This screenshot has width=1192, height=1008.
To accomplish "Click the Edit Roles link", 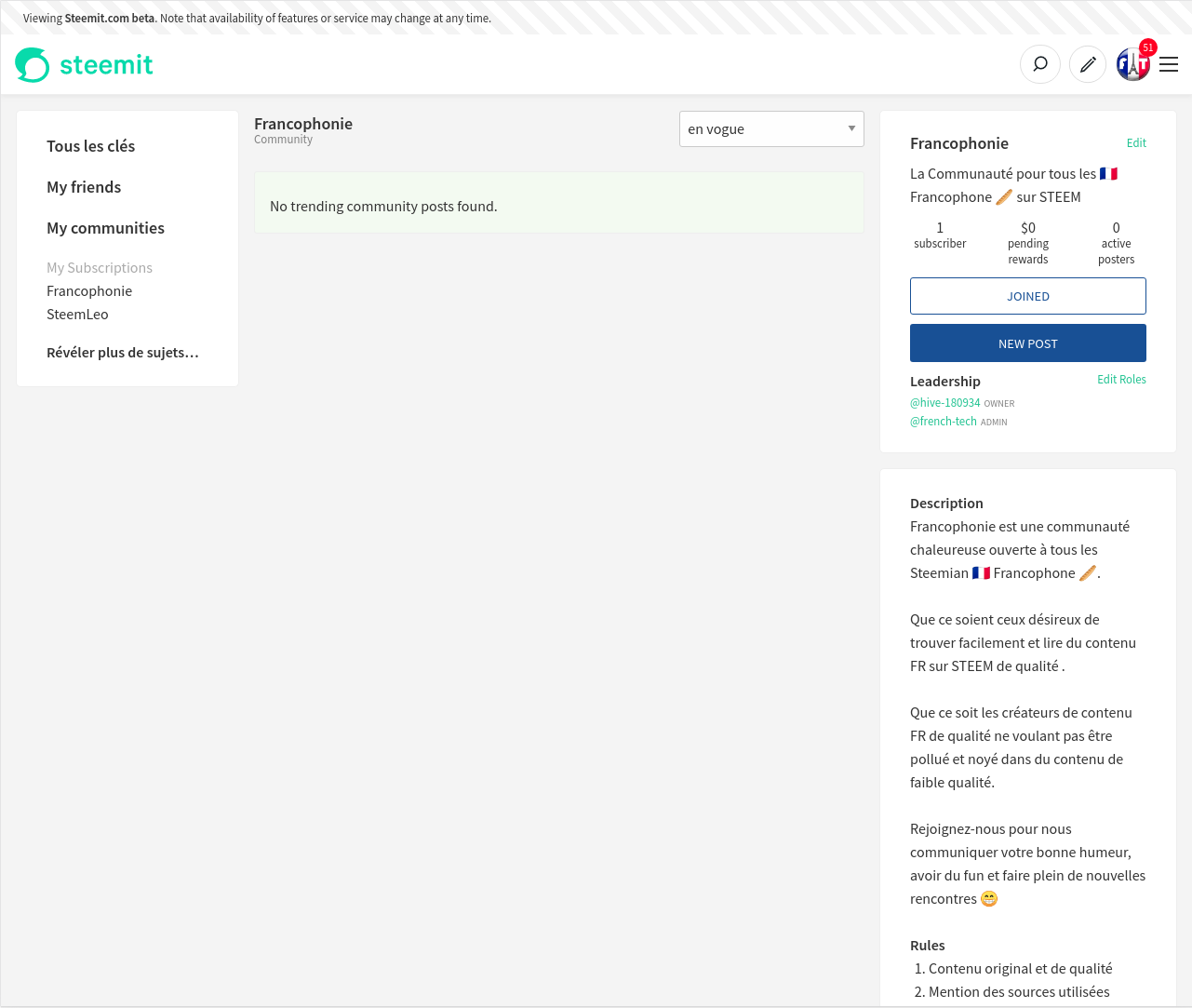I will [1121, 380].
